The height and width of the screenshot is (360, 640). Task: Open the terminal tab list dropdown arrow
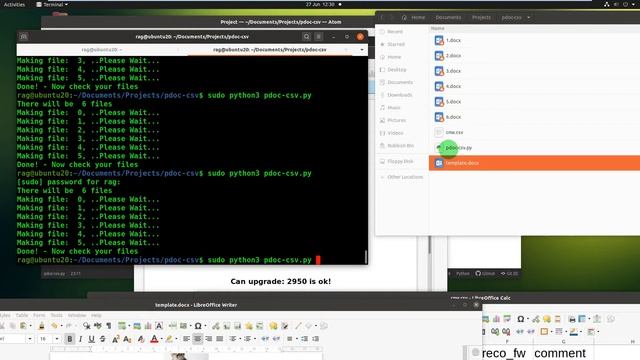(x=362, y=50)
